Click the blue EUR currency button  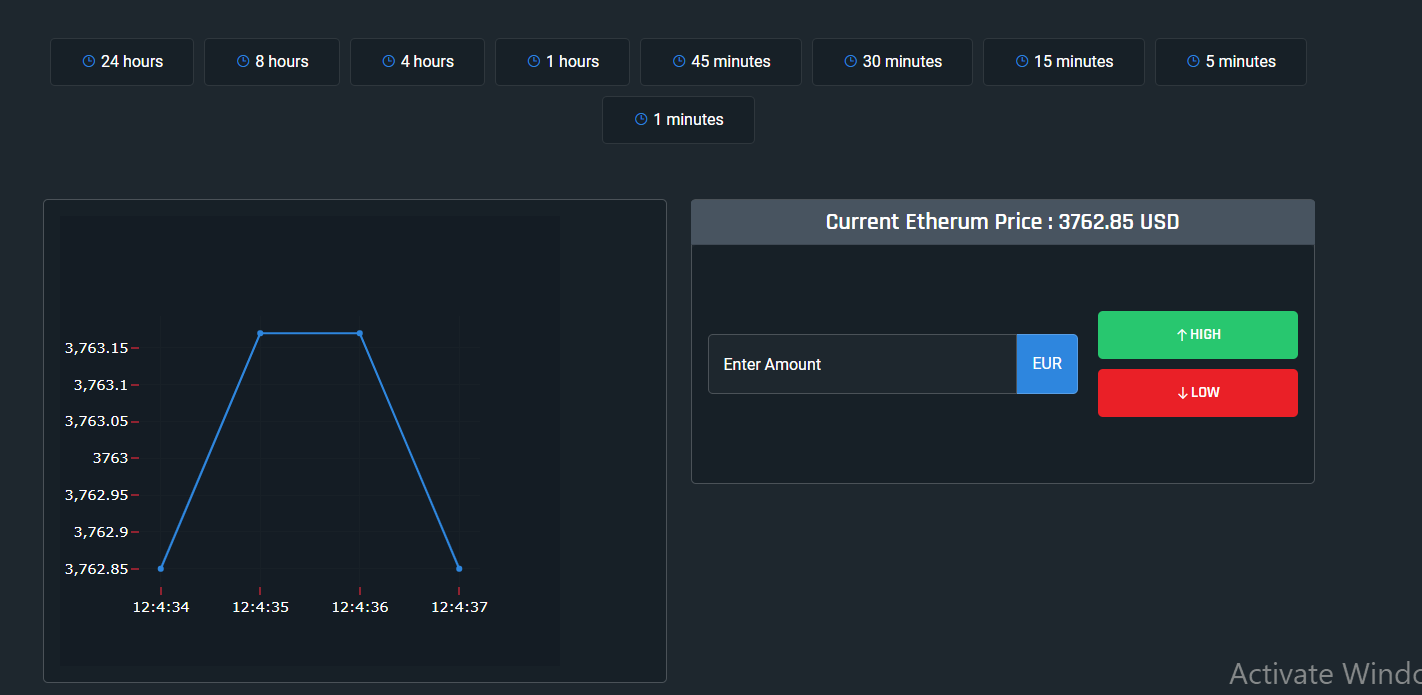click(x=1047, y=364)
